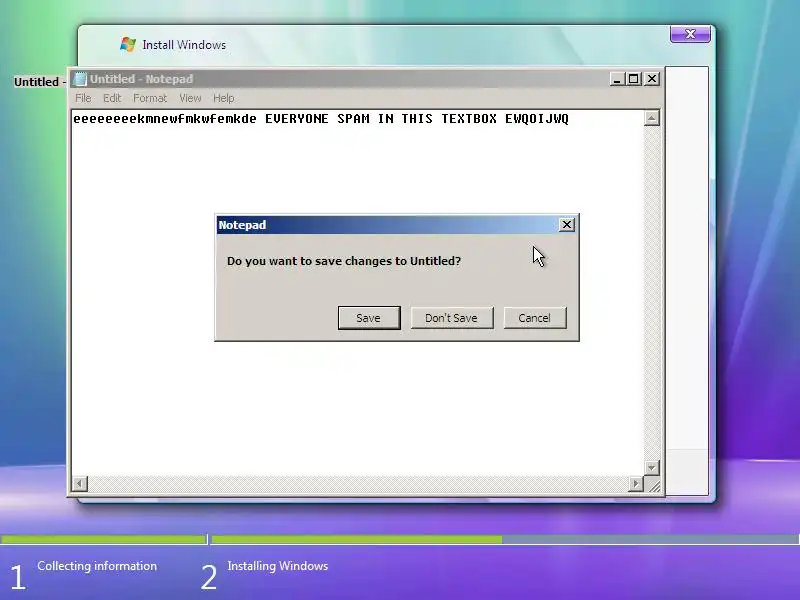Click the horizontal scrollbar left arrow
This screenshot has height=600, width=800.
(80, 483)
